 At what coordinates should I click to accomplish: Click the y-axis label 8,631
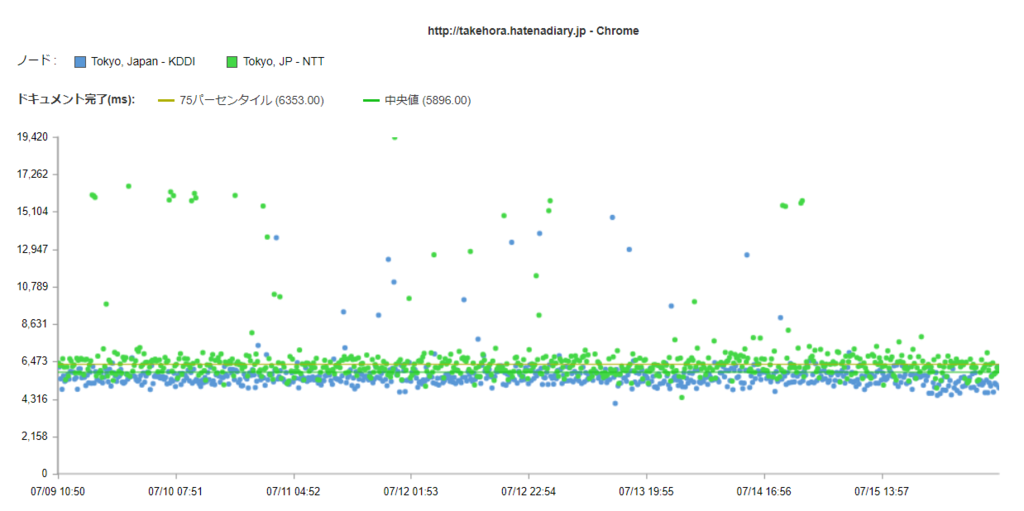point(37,324)
